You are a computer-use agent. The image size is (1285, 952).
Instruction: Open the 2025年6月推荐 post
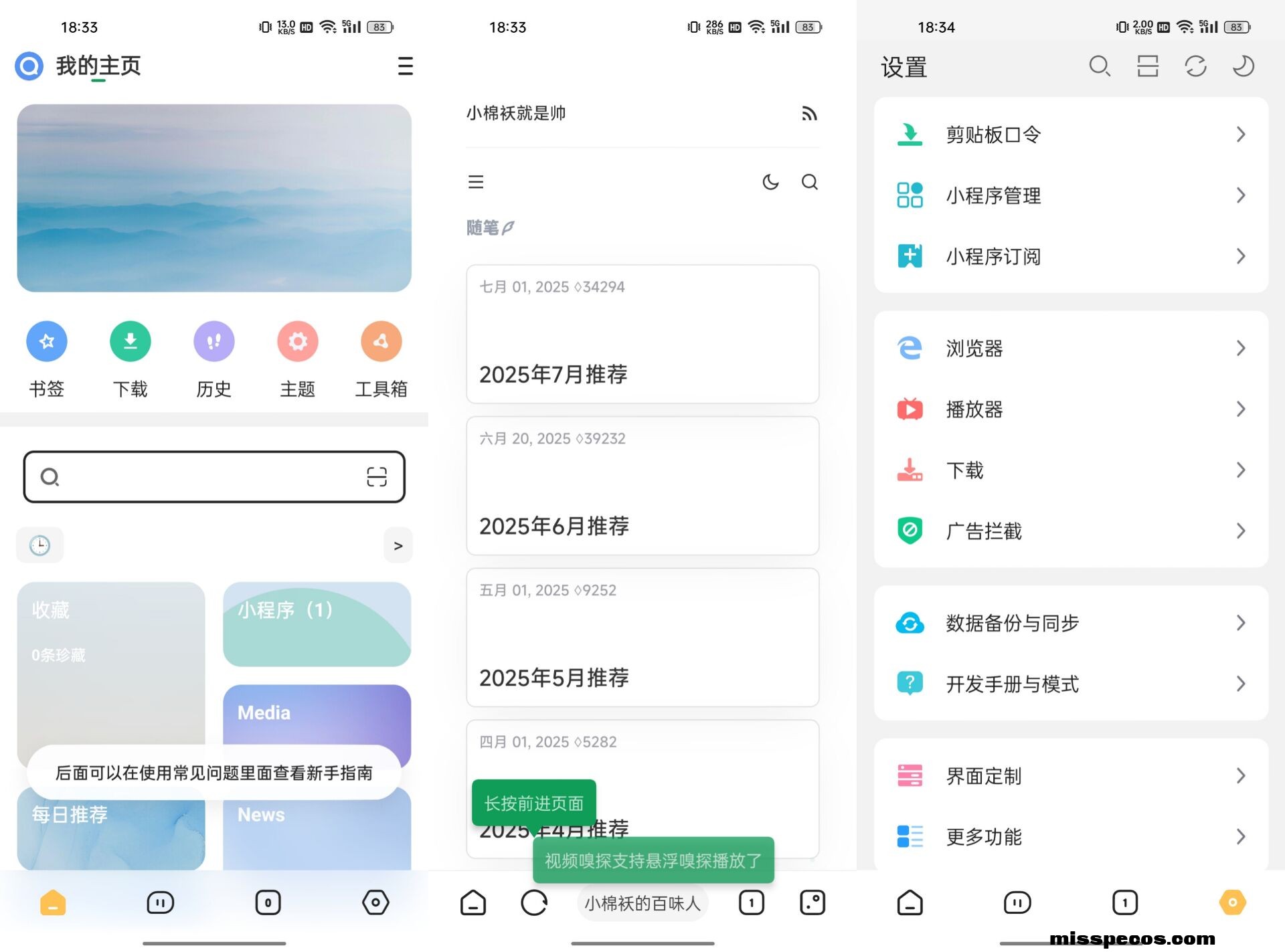point(642,486)
